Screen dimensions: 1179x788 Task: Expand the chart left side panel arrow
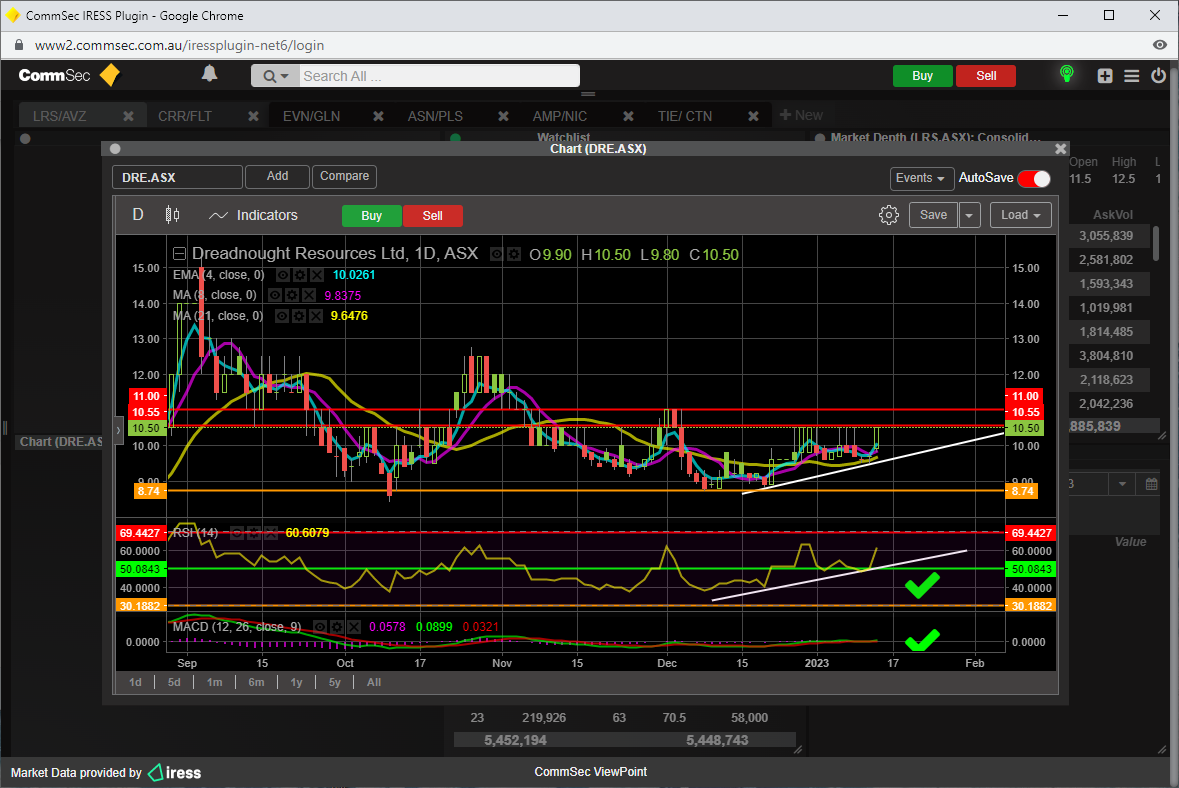[118, 431]
